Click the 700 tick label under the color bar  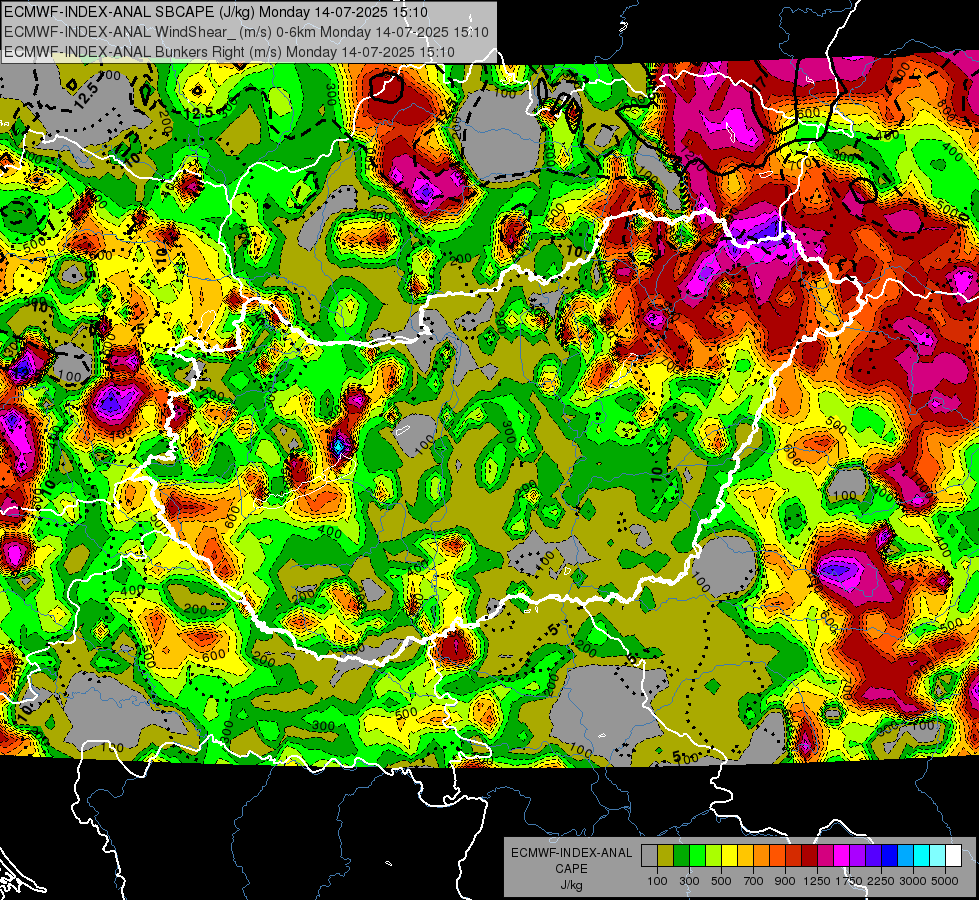point(754,881)
